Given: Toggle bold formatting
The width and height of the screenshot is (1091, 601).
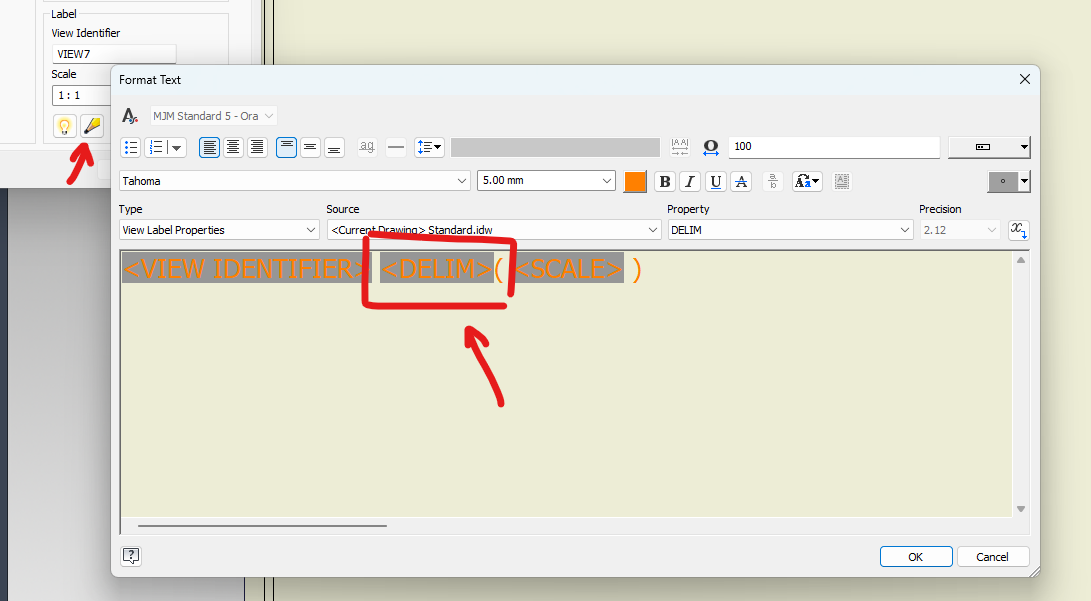Looking at the screenshot, I should tap(665, 181).
